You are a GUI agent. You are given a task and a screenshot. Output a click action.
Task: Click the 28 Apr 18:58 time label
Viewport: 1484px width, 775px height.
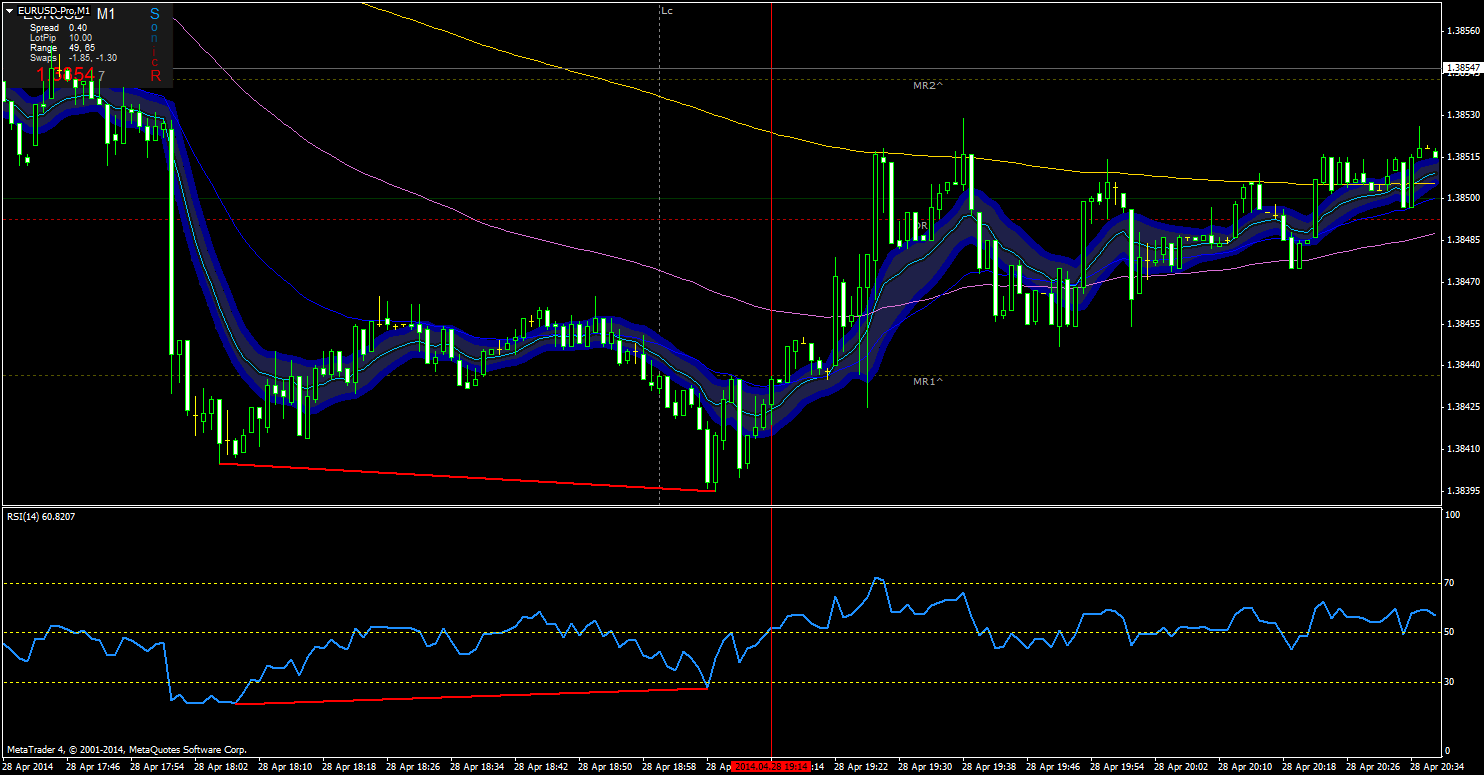[x=668, y=767]
